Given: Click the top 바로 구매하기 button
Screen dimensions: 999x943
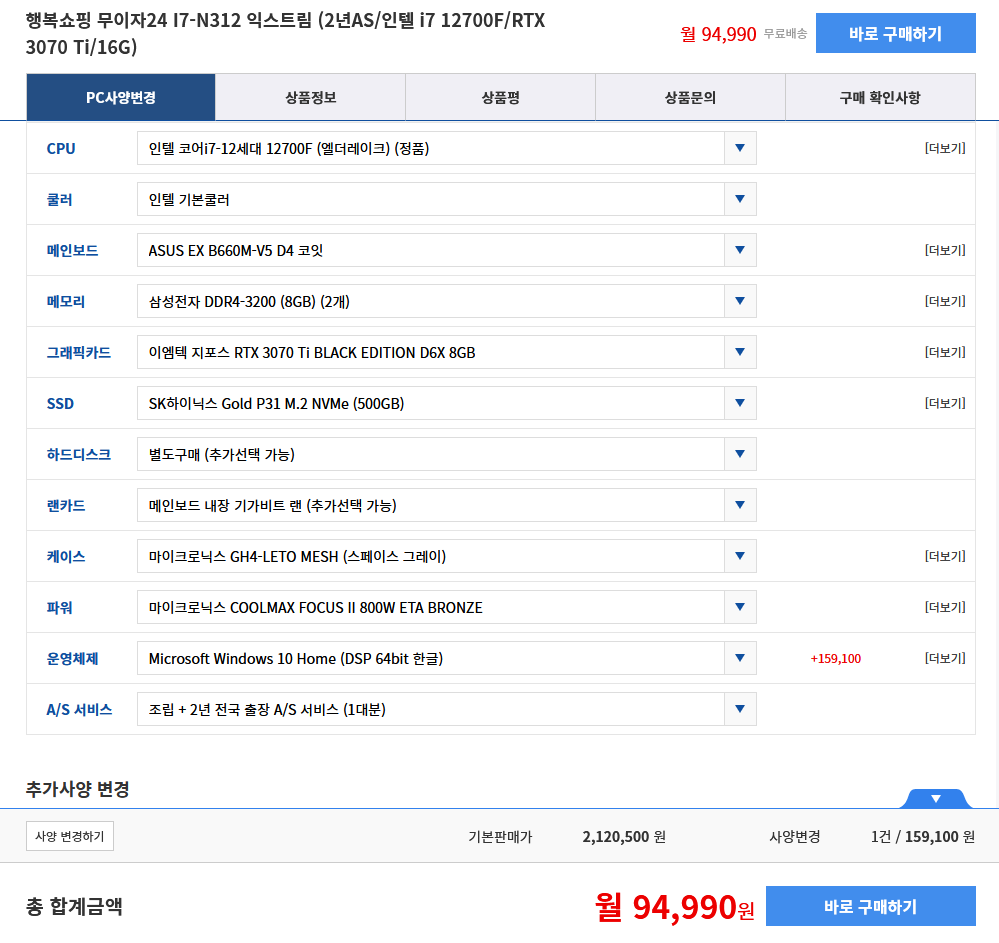Looking at the screenshot, I should pyautogui.click(x=895, y=33).
